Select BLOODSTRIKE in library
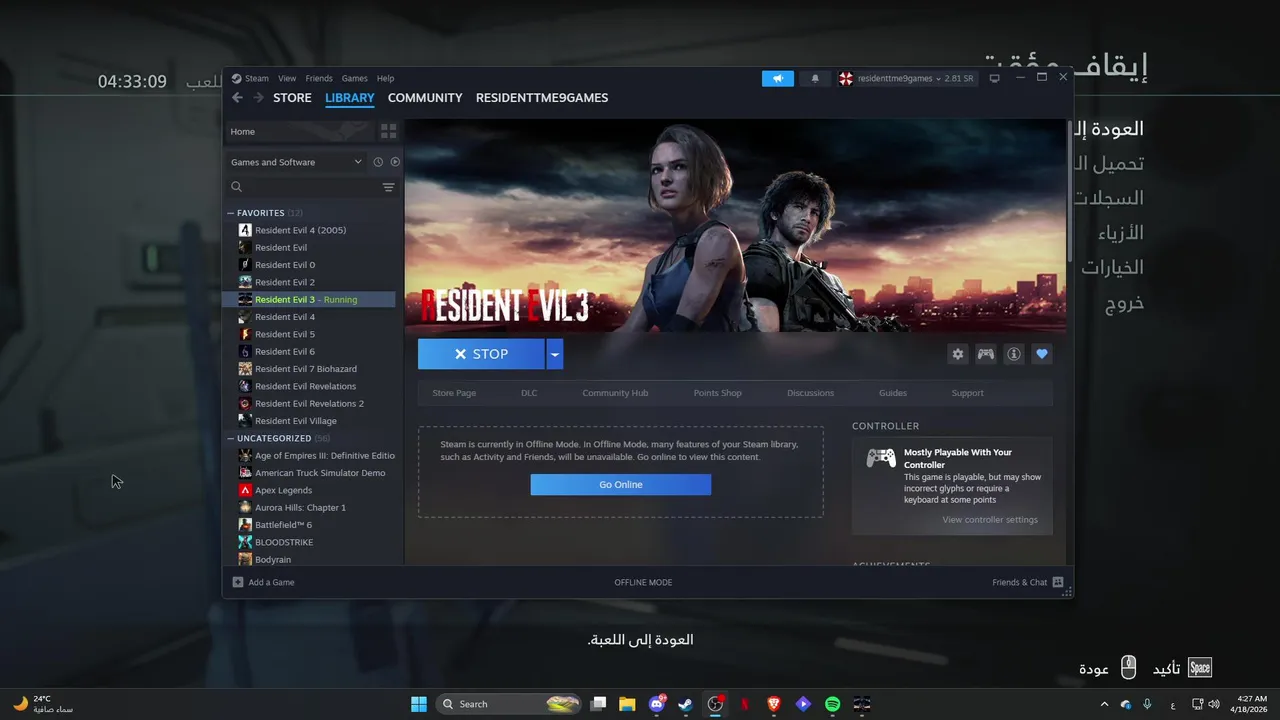Image resolution: width=1280 pixels, height=720 pixels. (x=310, y=542)
